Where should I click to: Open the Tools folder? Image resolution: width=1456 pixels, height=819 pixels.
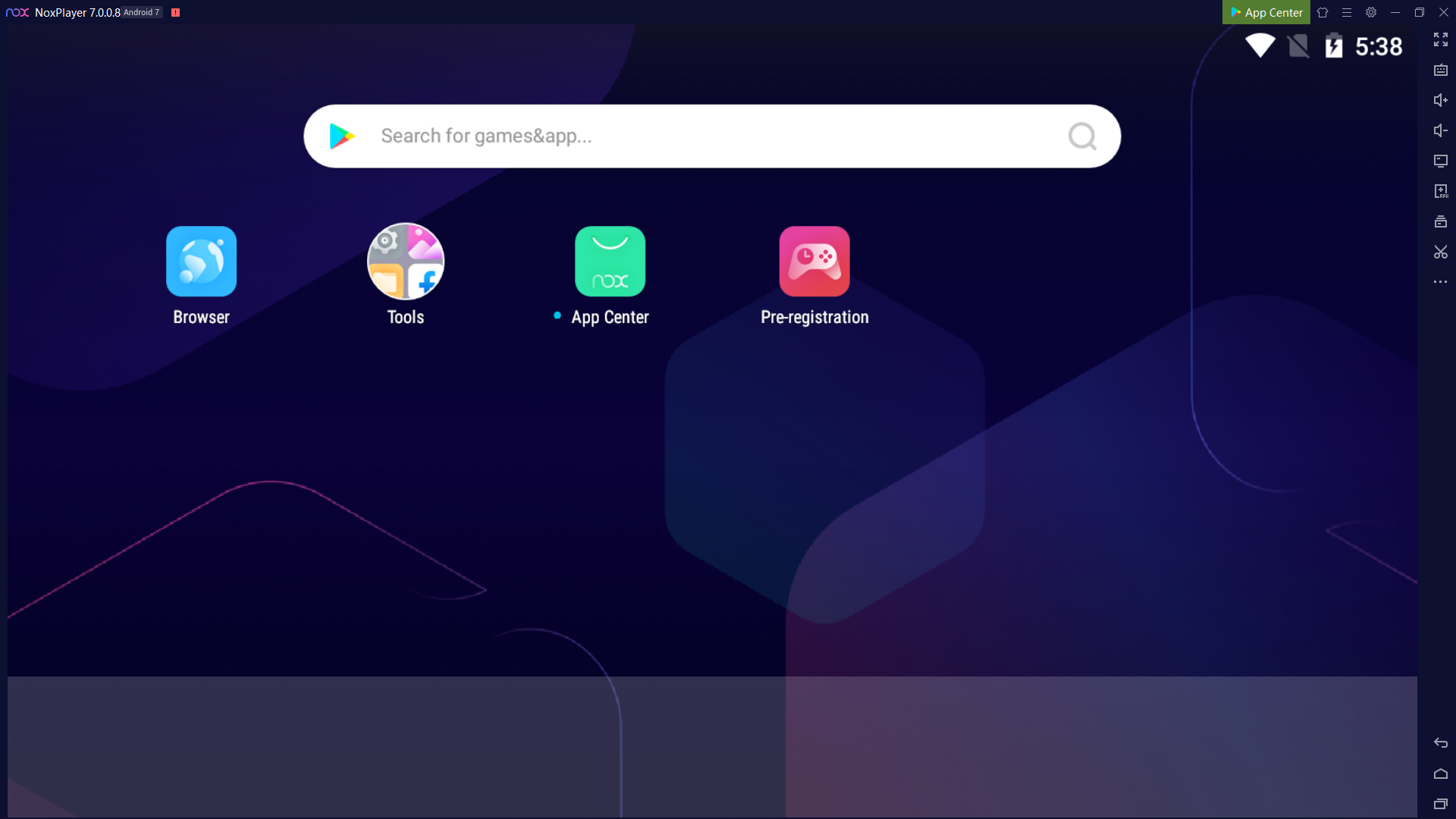(x=405, y=261)
